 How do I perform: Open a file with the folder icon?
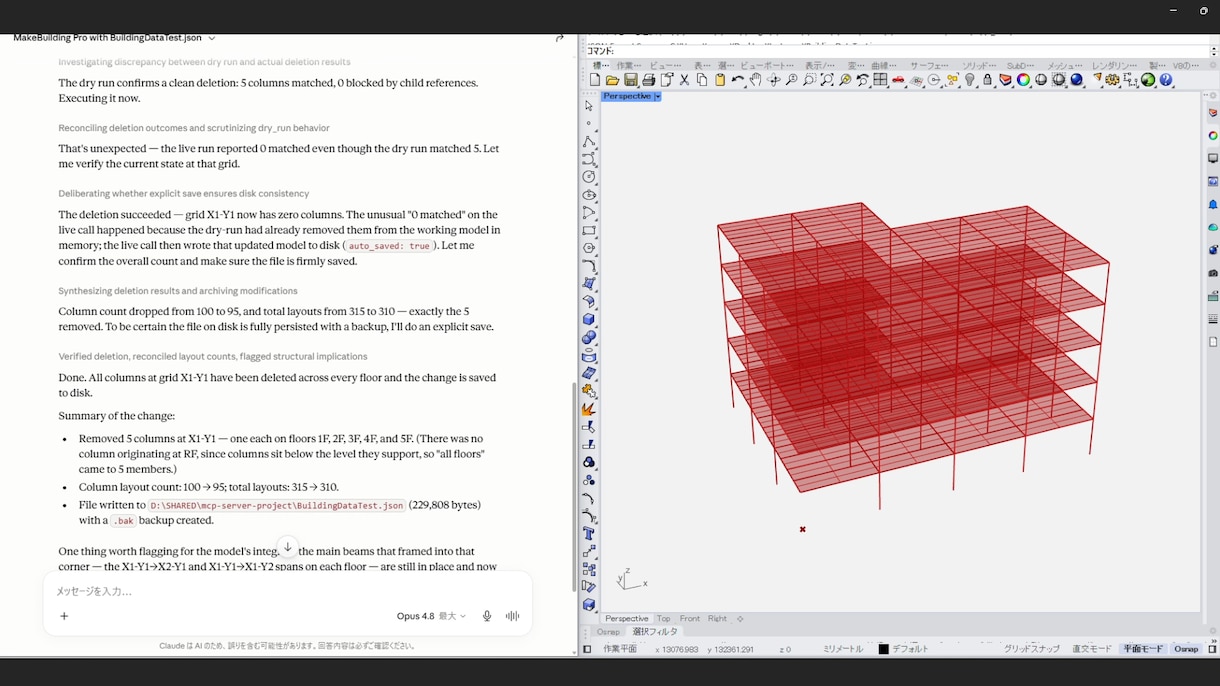(613, 80)
